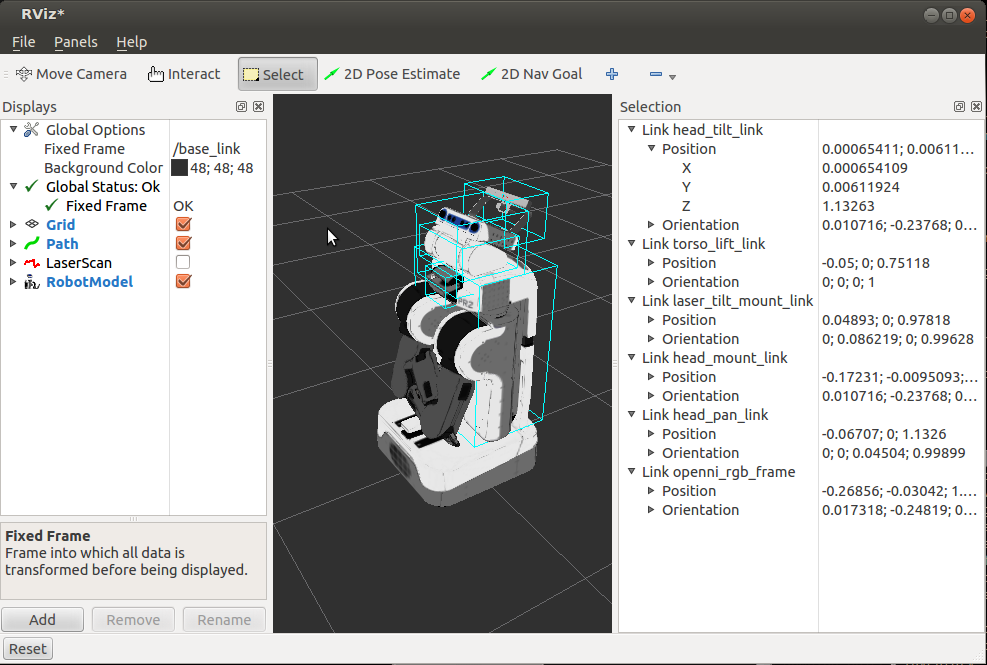Choose the 2D Pose Estimate tool
The height and width of the screenshot is (665, 987).
(392, 74)
